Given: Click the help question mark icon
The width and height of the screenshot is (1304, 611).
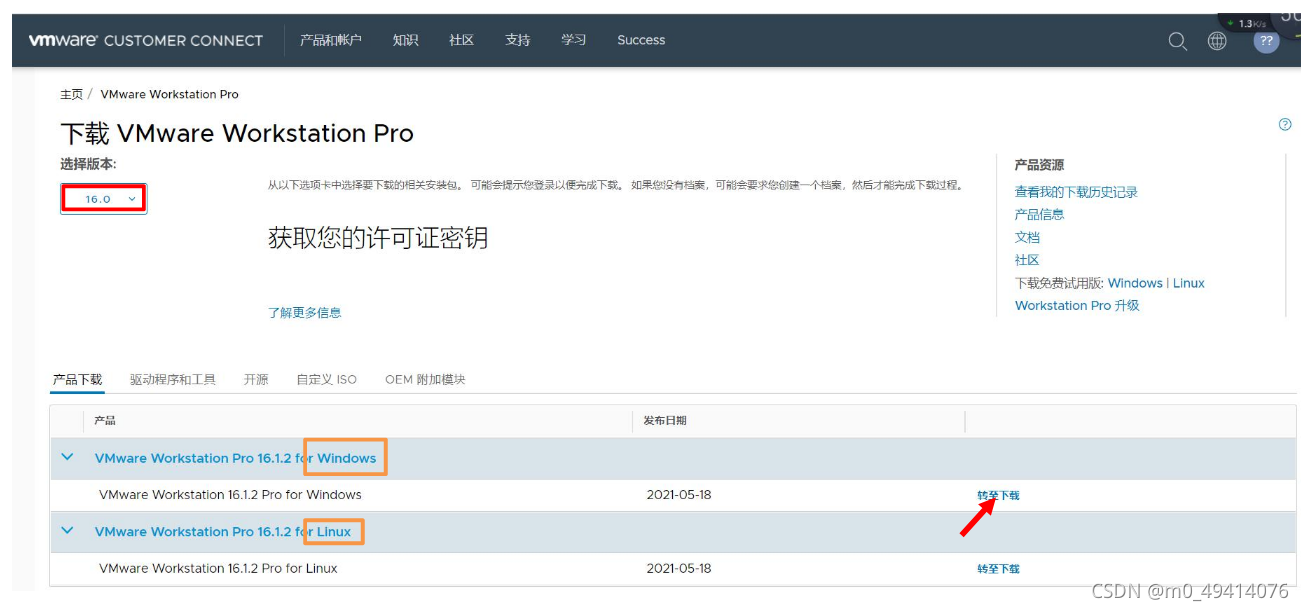Looking at the screenshot, I should [1285, 124].
